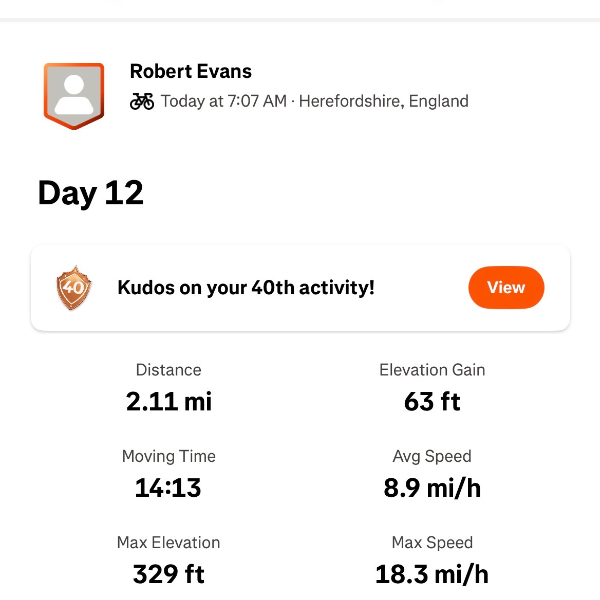The height and width of the screenshot is (600, 600).
Task: Click the Elevation Gain 63 ft stat
Action: (x=432, y=402)
